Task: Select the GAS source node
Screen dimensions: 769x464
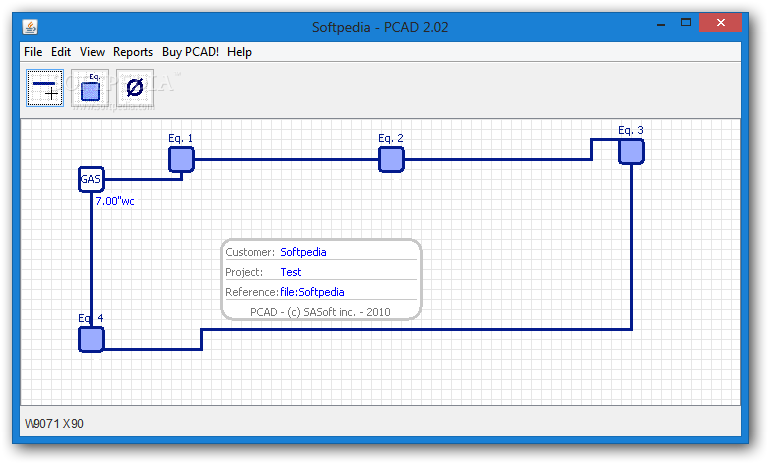Action: coord(91,179)
